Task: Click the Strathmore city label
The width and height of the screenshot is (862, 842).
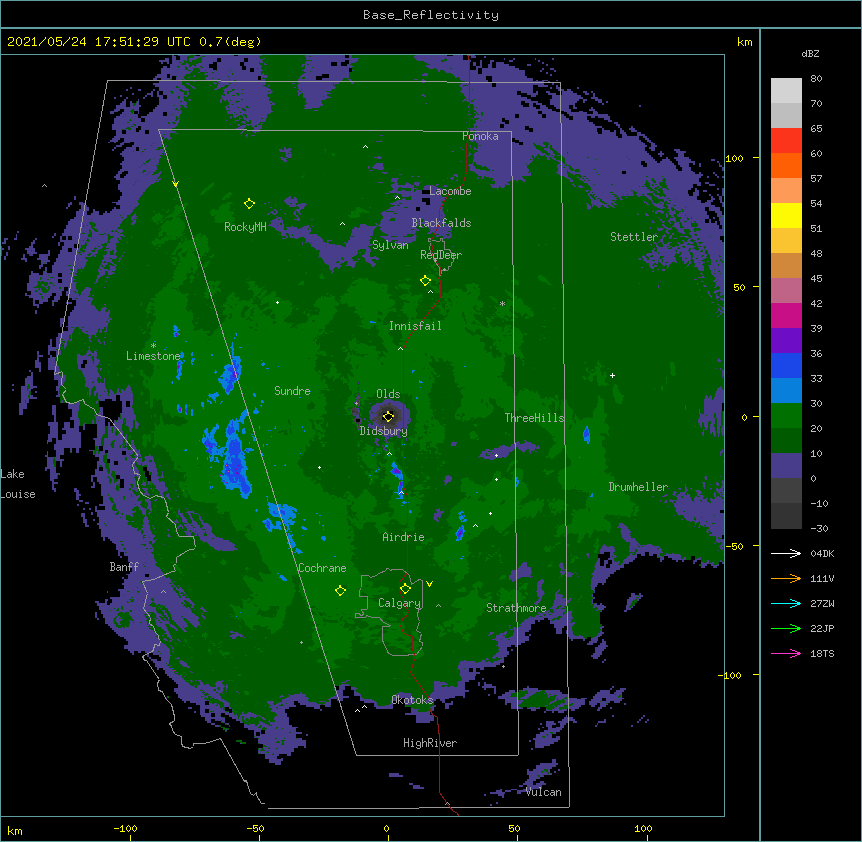Action: [x=516, y=608]
